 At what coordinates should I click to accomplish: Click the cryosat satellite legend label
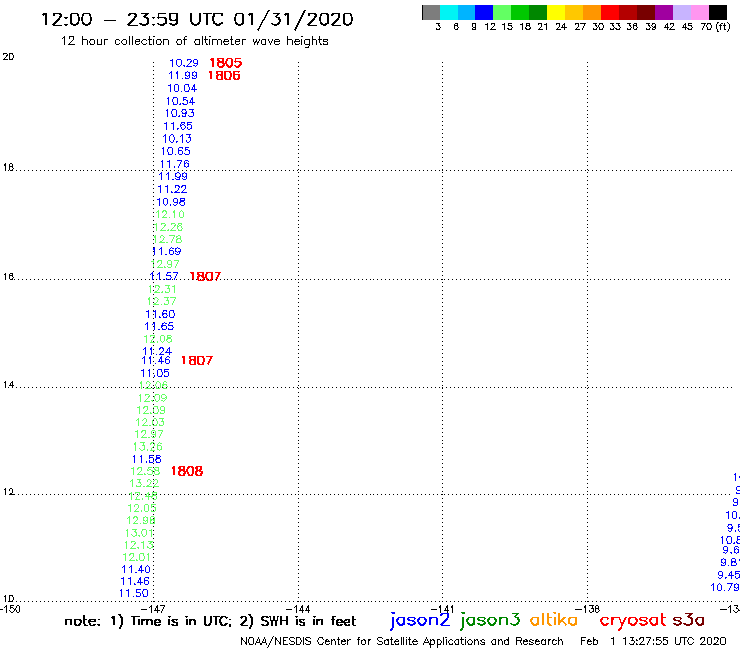pos(632,620)
